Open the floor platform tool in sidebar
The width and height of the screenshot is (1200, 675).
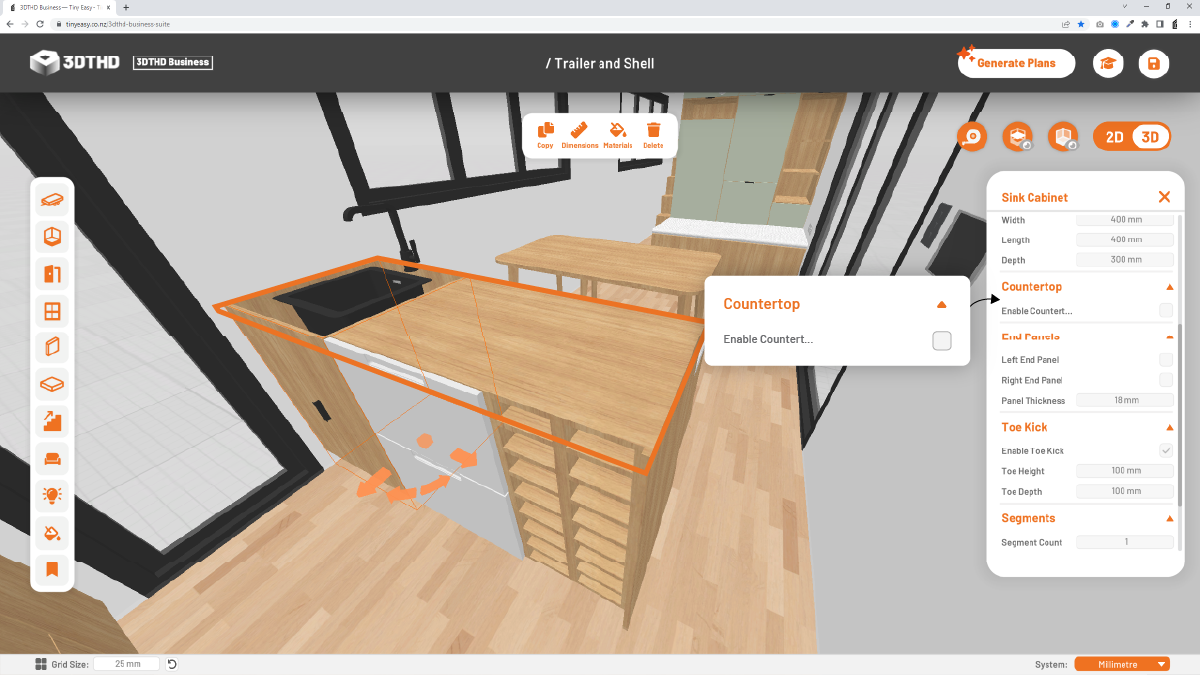52,384
